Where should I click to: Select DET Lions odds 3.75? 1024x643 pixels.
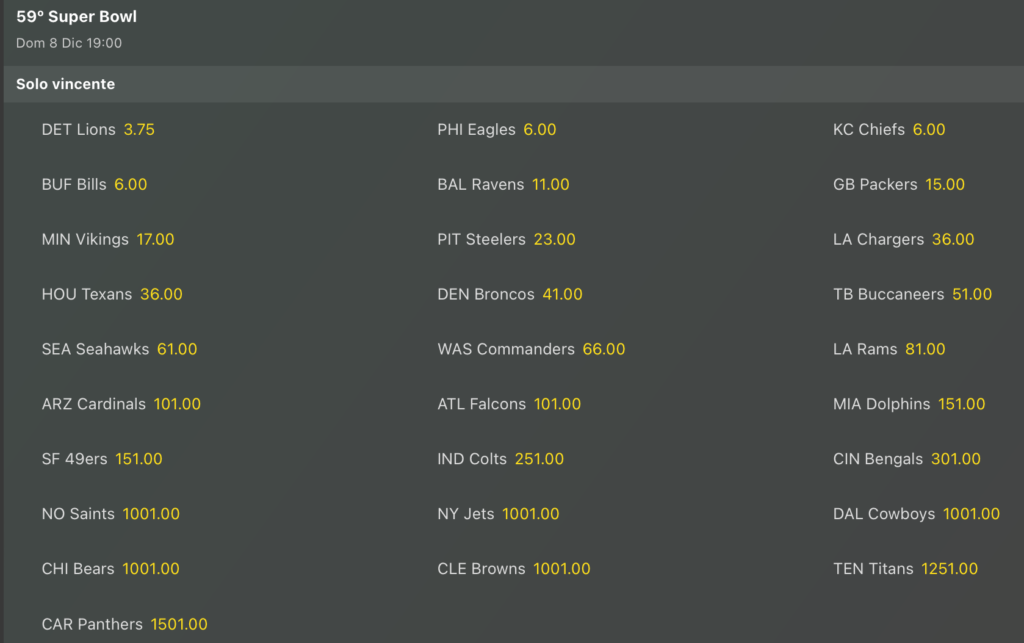(139, 130)
